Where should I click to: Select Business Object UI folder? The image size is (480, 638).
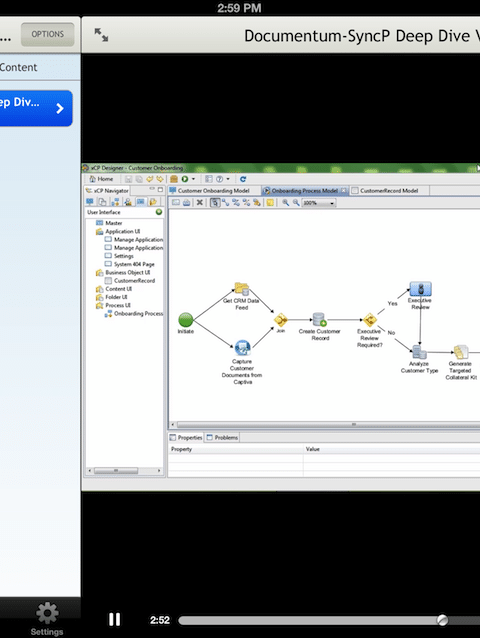pos(123,272)
